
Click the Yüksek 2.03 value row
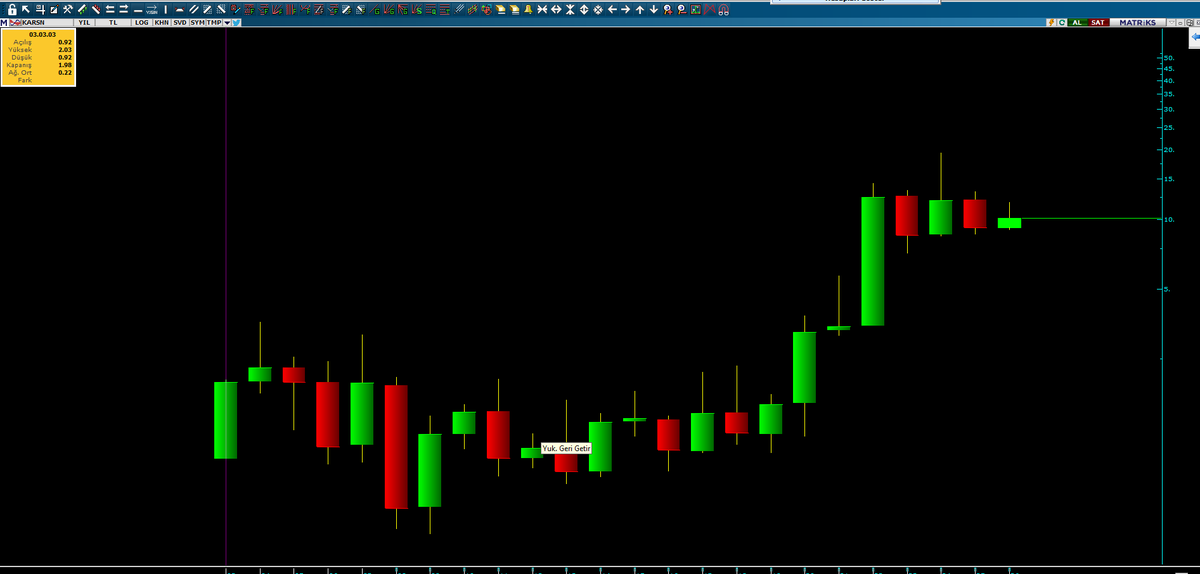click(38, 49)
